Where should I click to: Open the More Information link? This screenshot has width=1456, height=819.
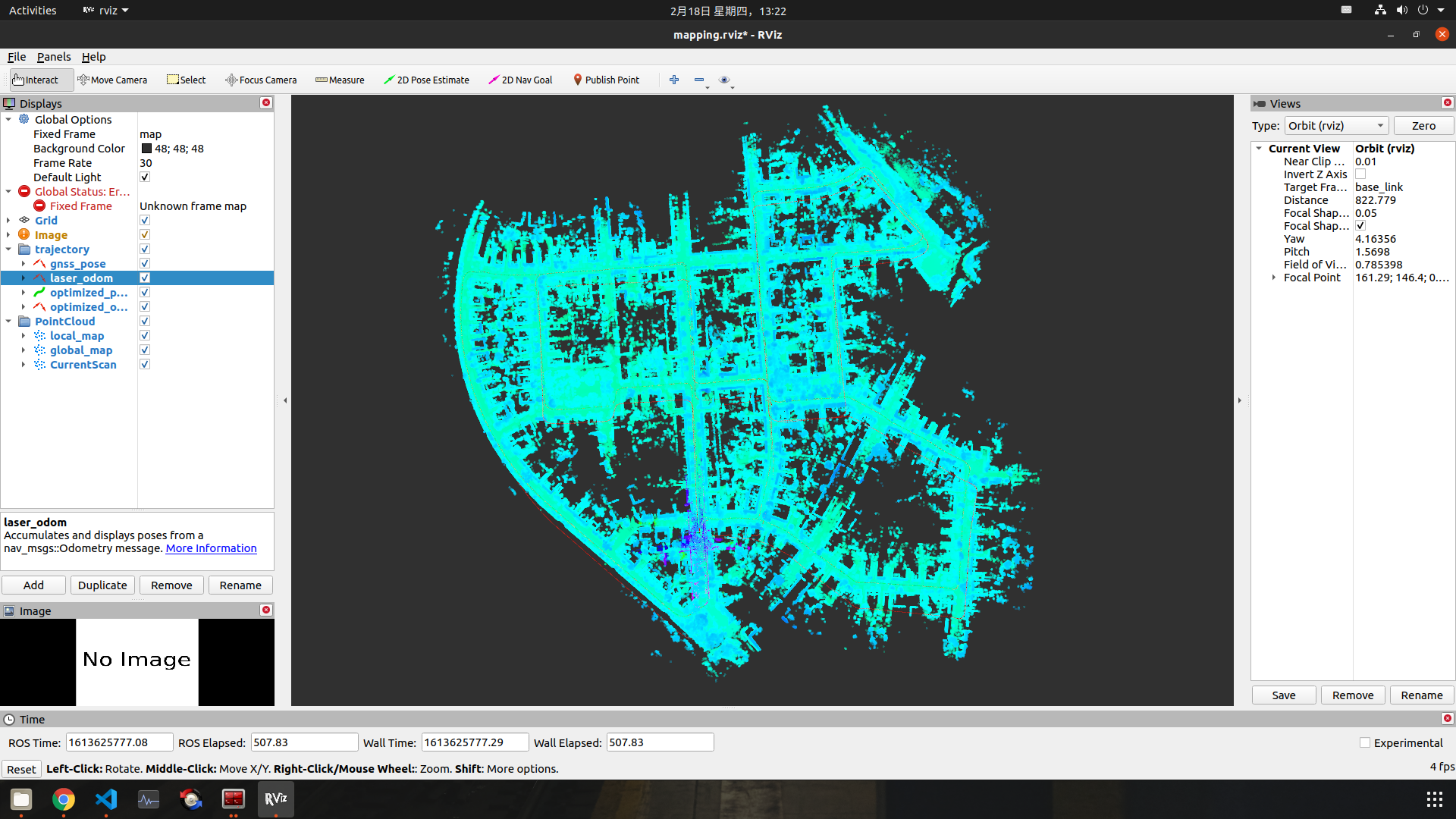(211, 548)
